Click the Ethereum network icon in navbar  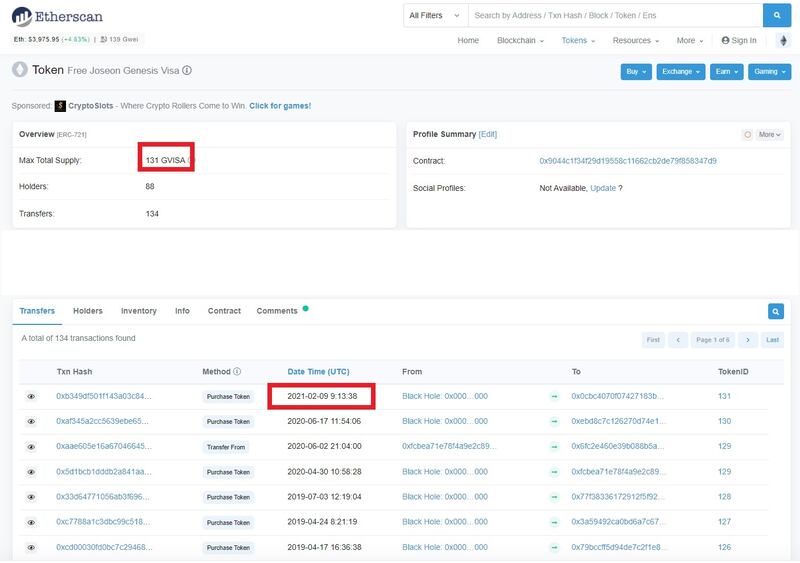point(783,40)
